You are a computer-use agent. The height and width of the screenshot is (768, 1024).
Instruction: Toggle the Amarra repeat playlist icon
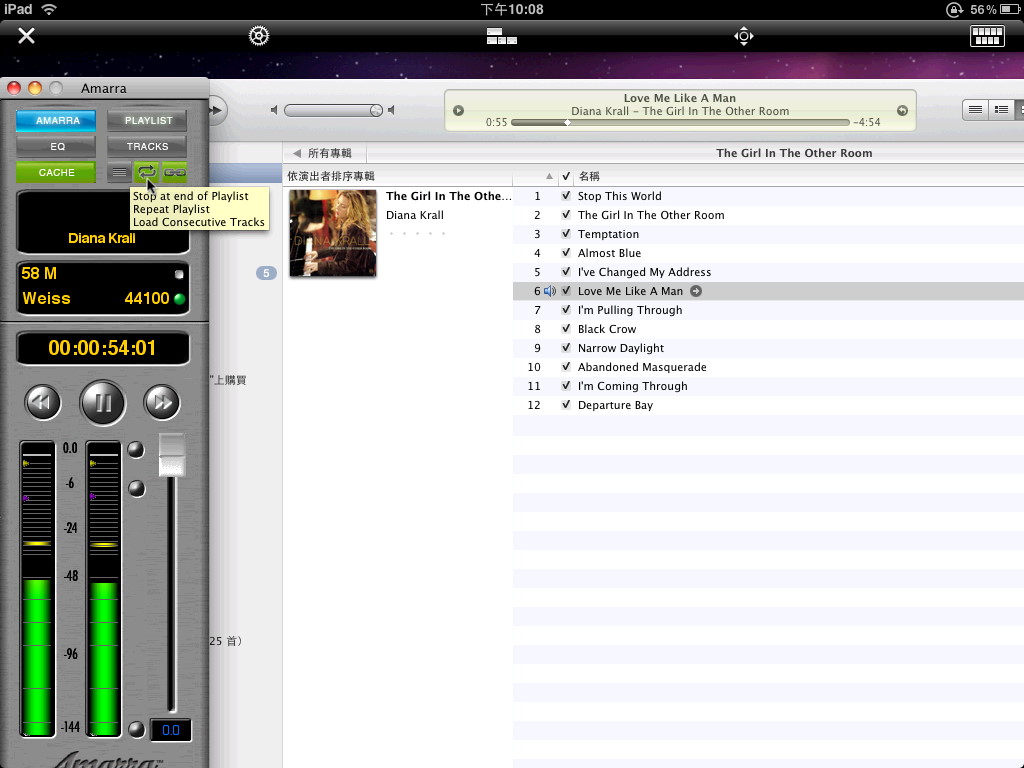pyautogui.click(x=147, y=172)
